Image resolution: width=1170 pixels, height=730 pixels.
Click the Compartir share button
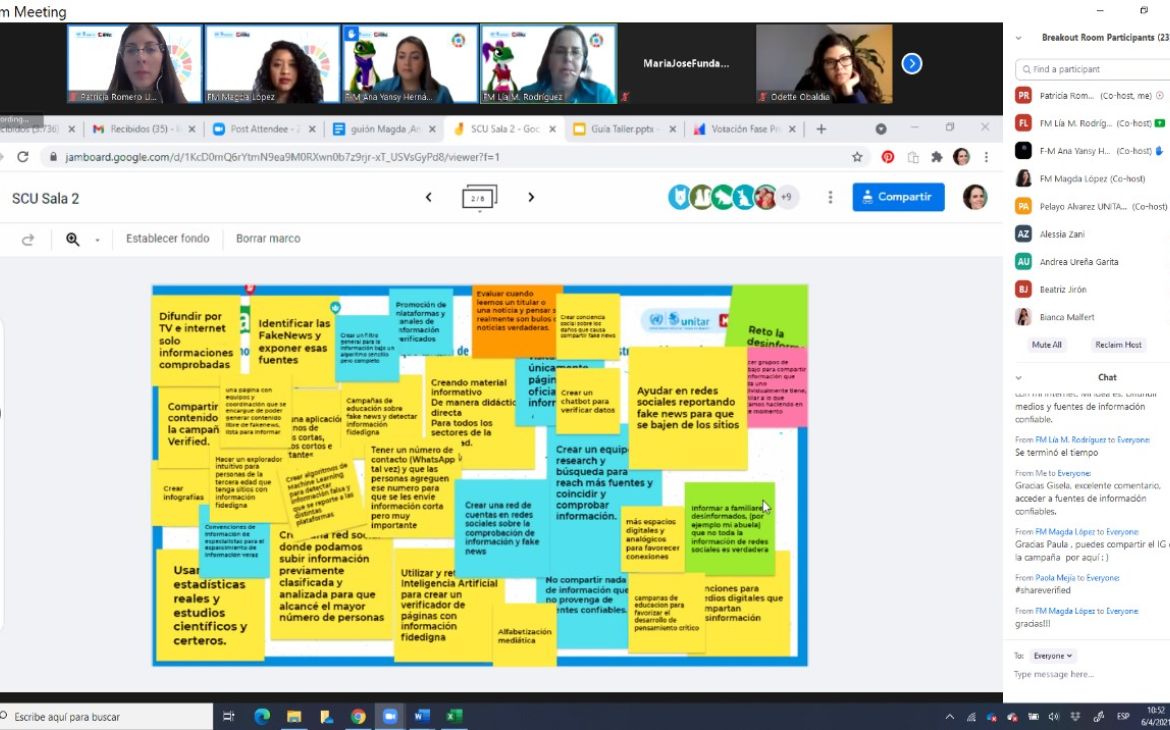[x=898, y=197]
